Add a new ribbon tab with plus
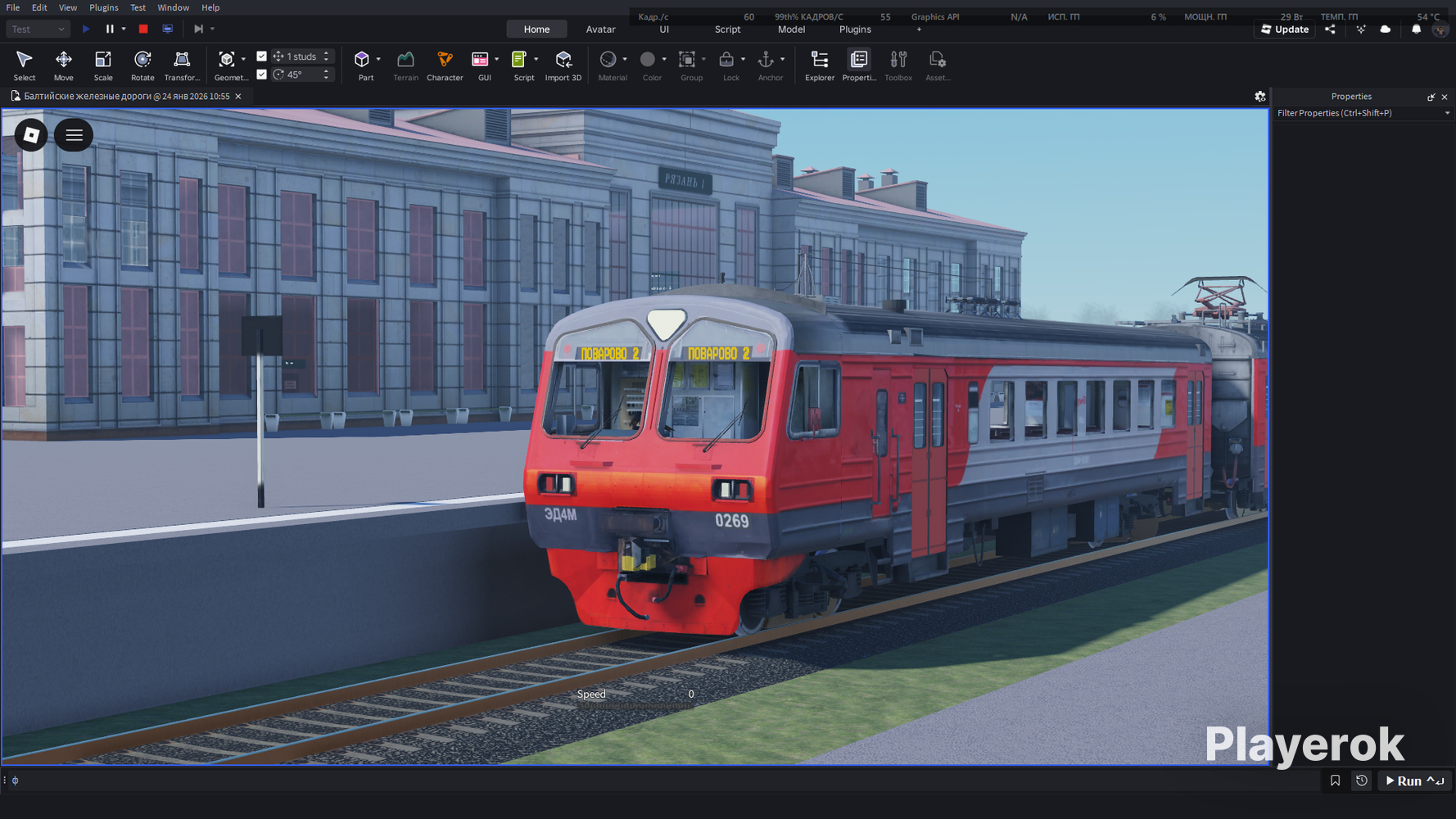1456x819 pixels. click(x=919, y=29)
